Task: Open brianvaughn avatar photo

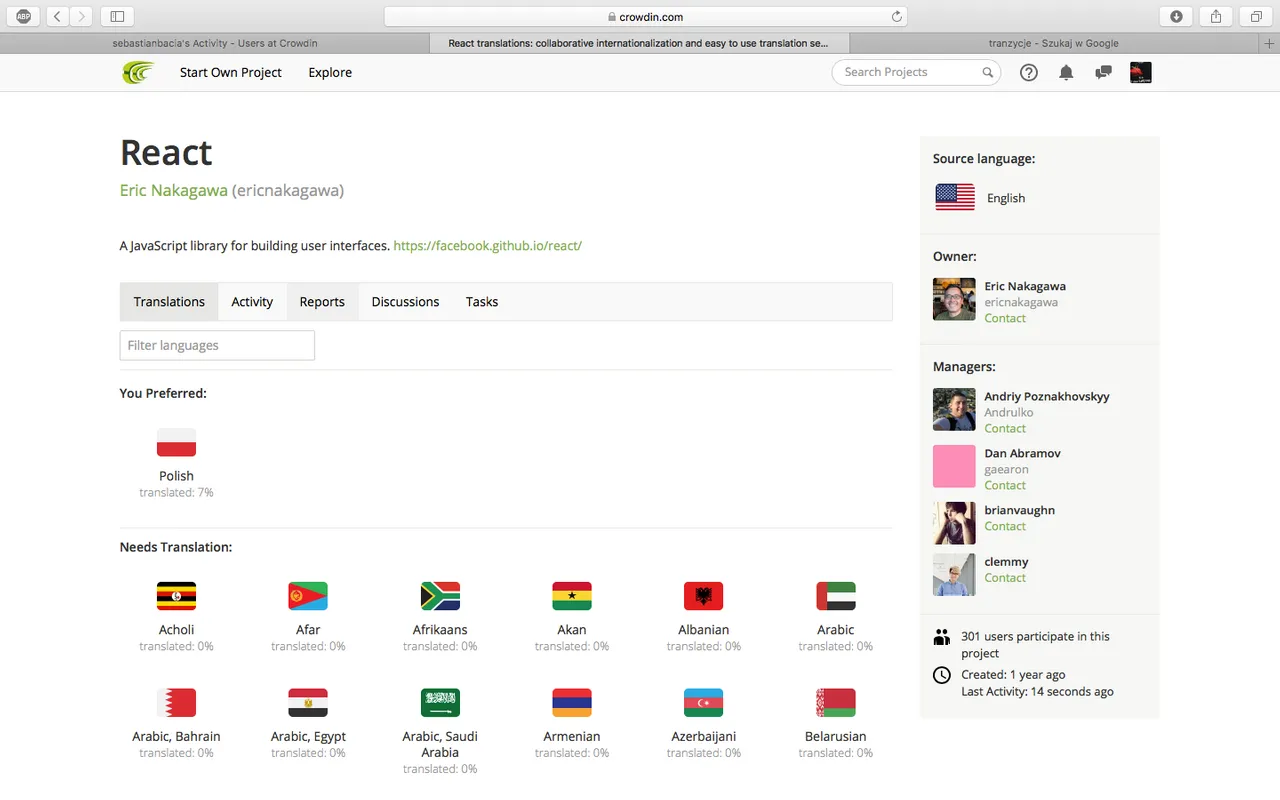Action: pyautogui.click(x=954, y=523)
